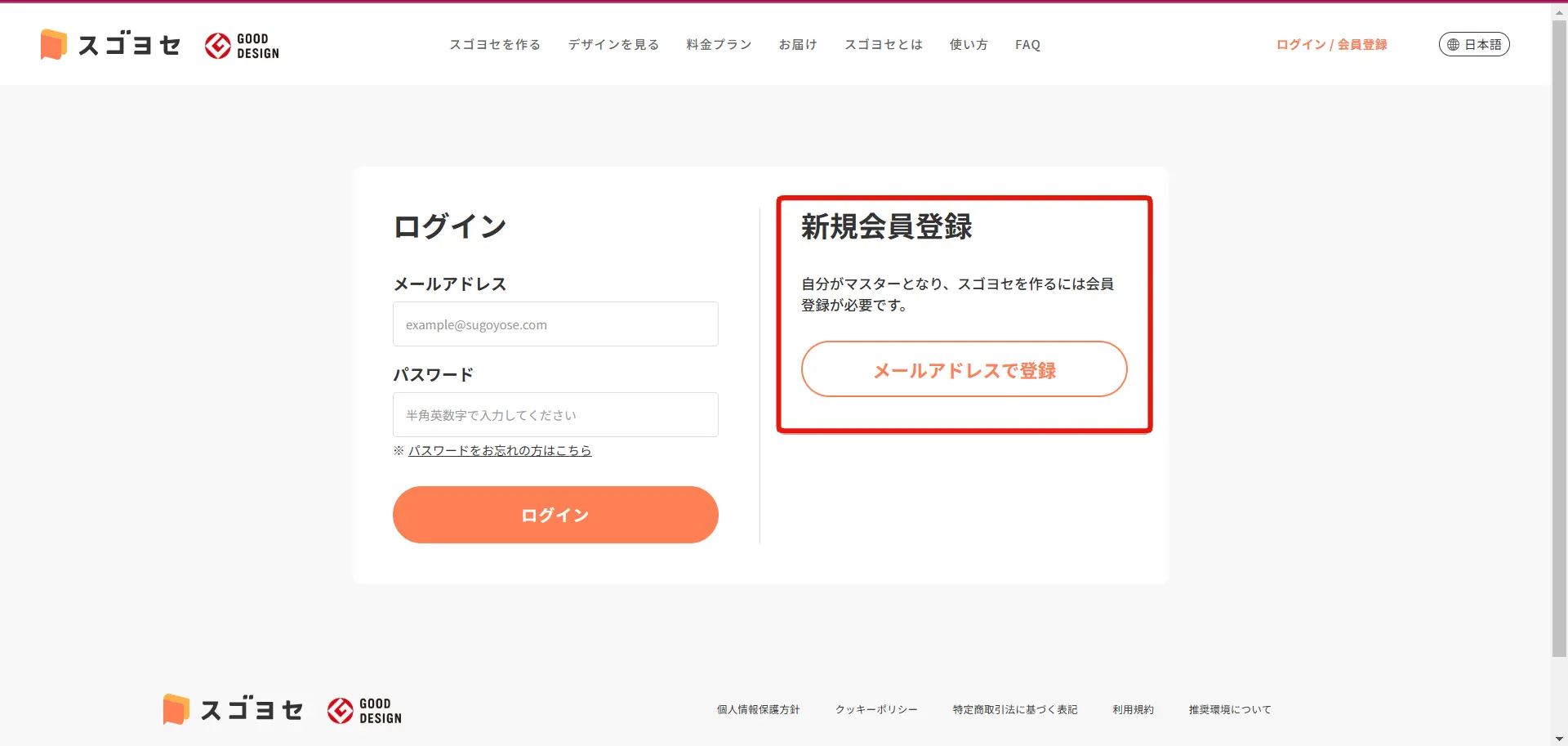
Task: Open スゴヨセとは page
Action: (x=884, y=45)
